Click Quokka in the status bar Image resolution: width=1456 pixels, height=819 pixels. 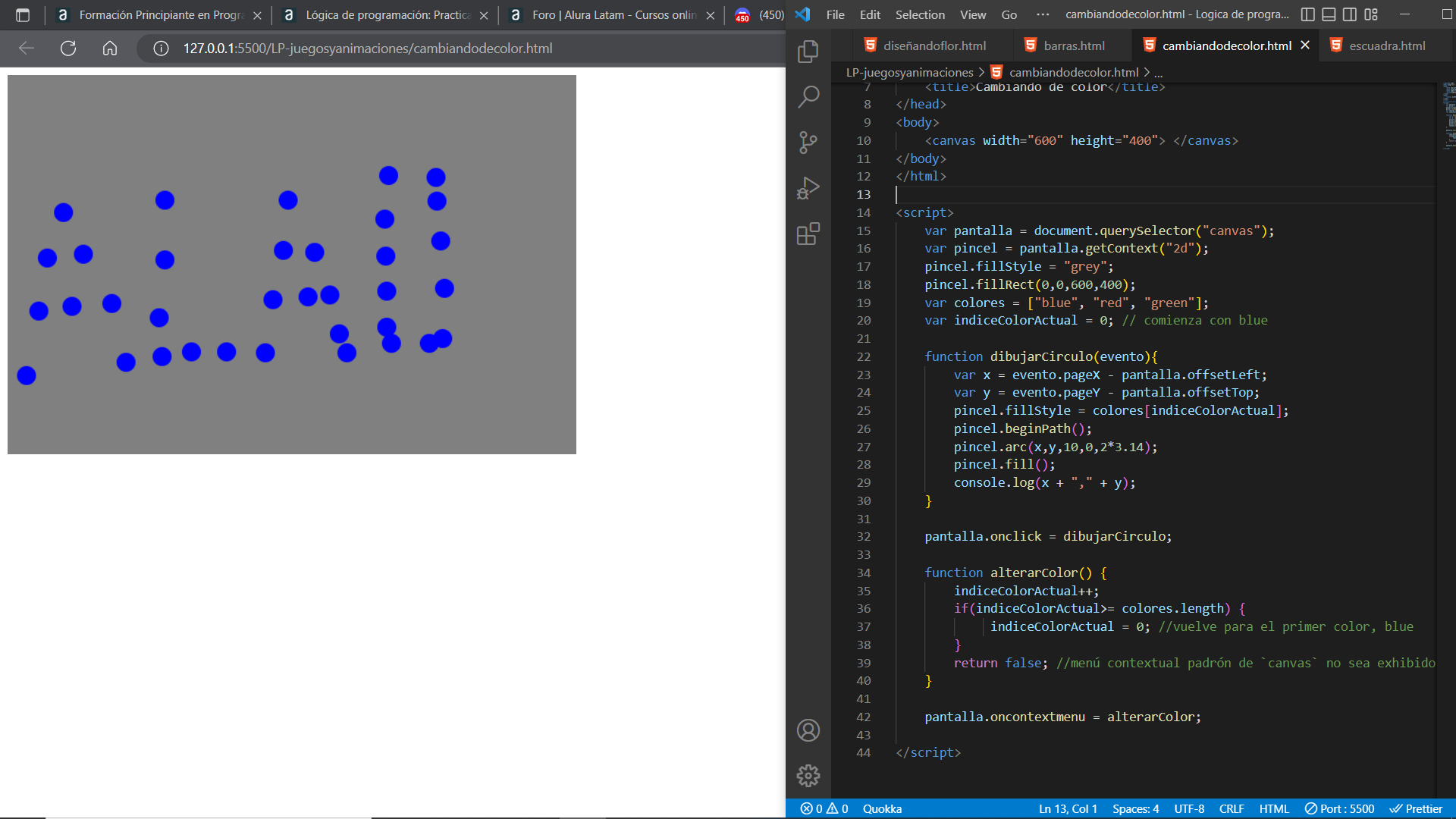882,809
